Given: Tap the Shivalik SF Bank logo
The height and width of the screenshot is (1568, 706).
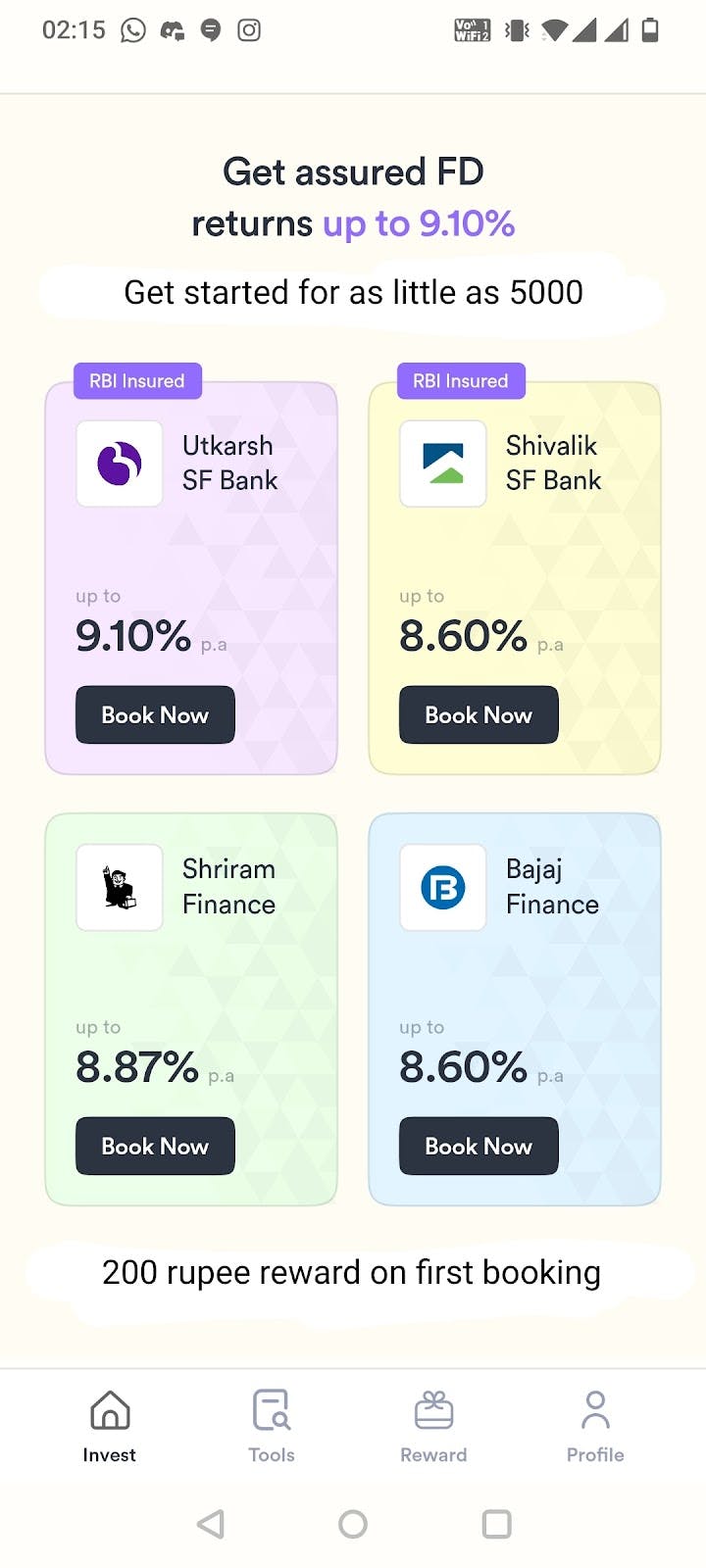Looking at the screenshot, I should point(443,464).
